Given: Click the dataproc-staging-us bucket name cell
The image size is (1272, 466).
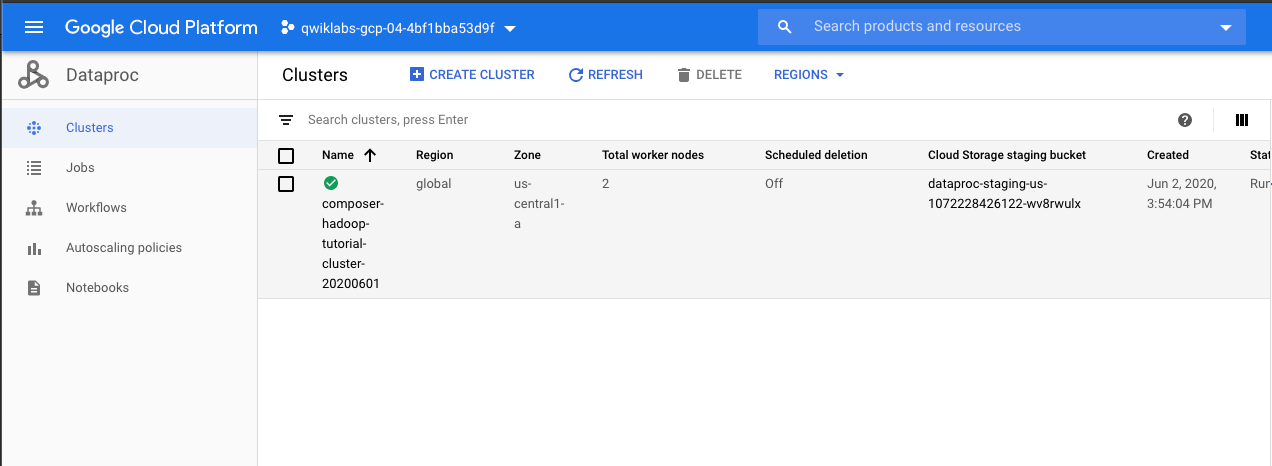Looking at the screenshot, I should tap(1005, 194).
